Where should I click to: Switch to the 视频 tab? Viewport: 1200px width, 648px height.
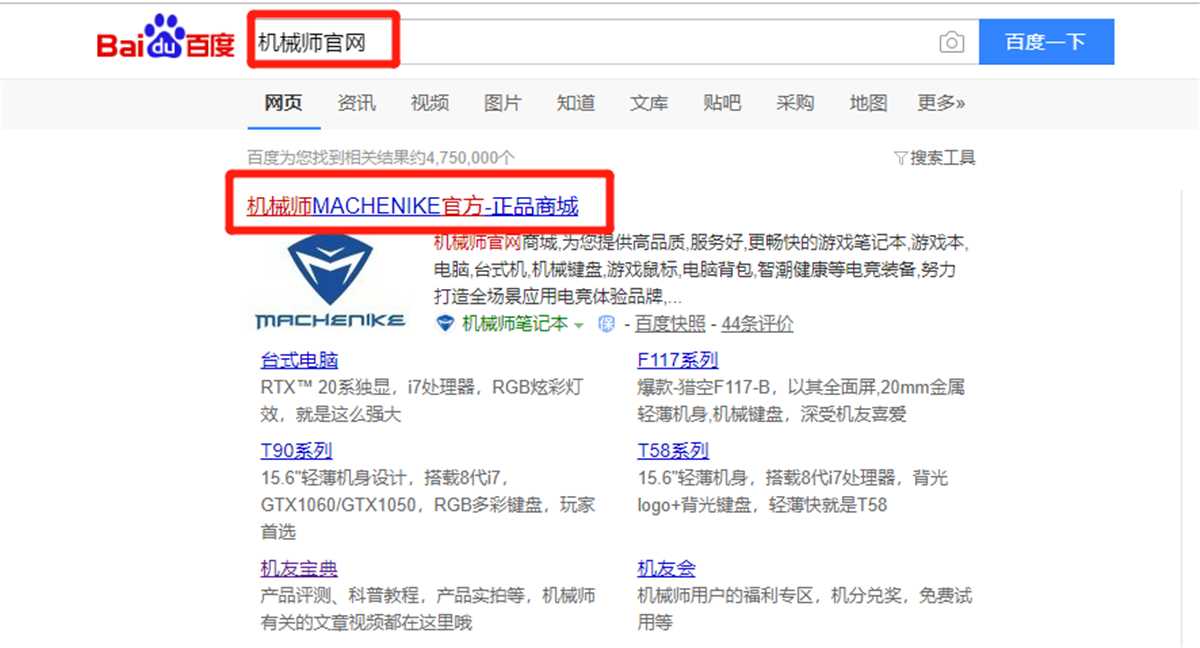(x=430, y=103)
